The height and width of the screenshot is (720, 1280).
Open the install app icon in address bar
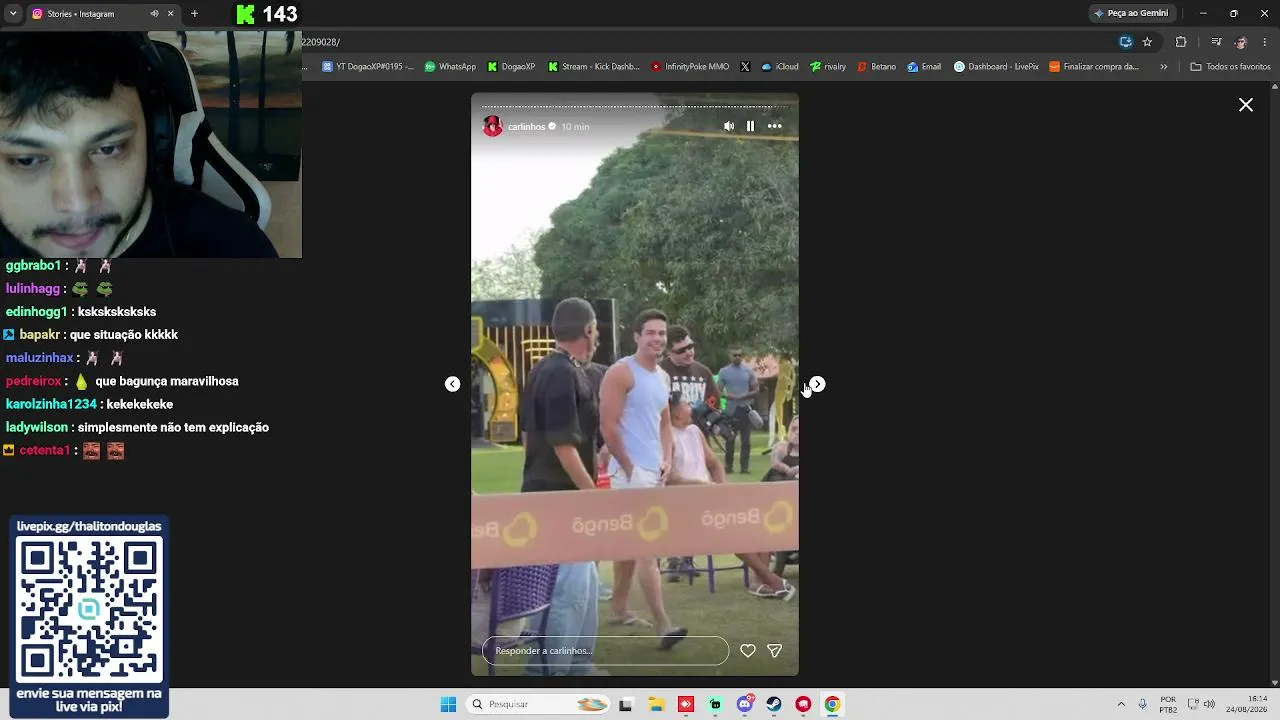(1125, 42)
